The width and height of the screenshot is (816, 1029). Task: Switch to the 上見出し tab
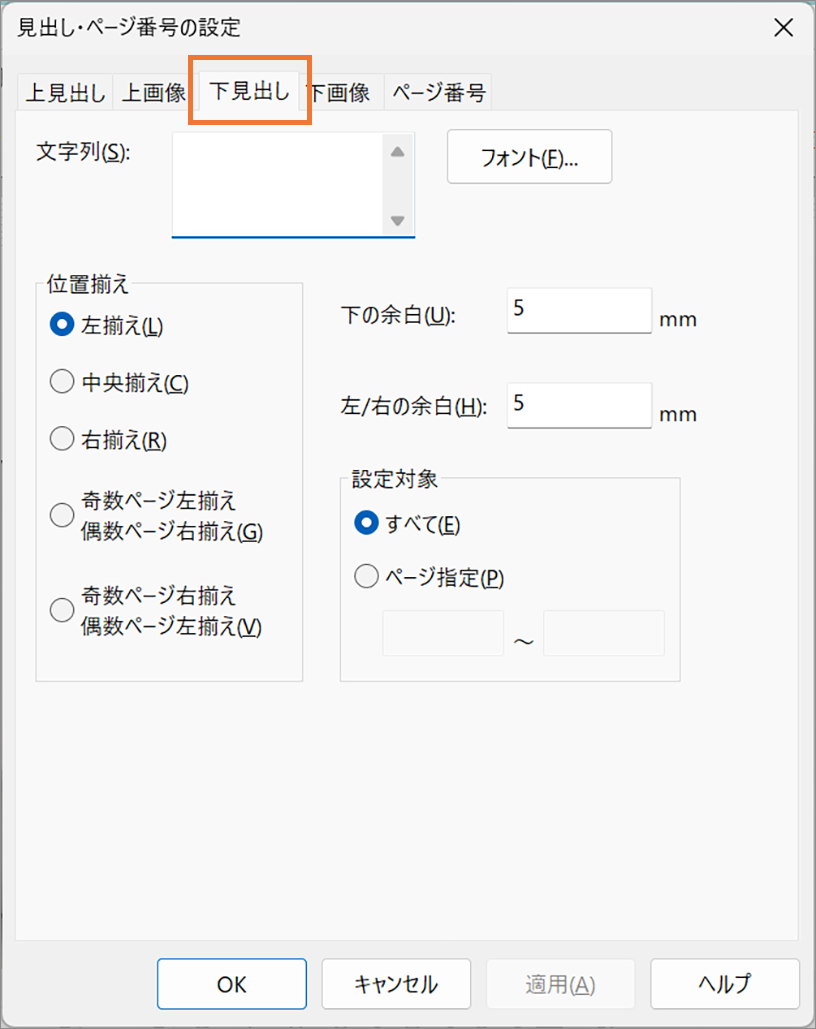pyautogui.click(x=65, y=93)
